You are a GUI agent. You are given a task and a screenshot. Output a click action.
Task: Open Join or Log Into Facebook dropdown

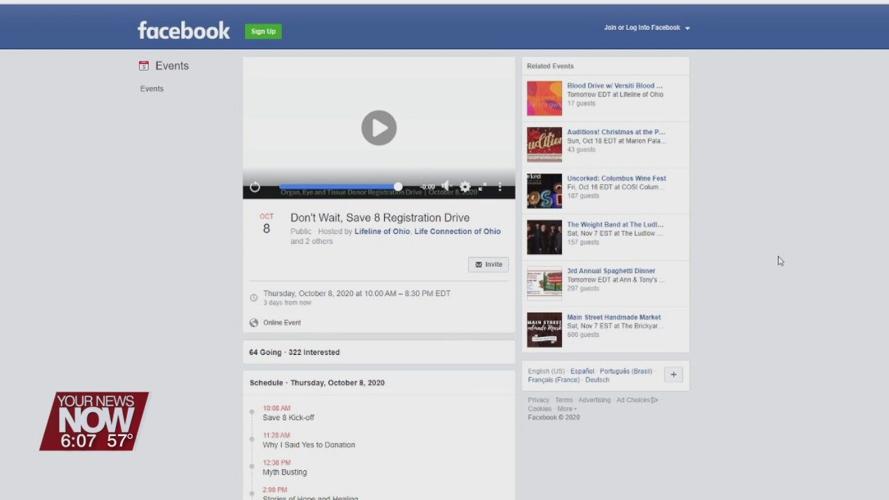(x=646, y=28)
